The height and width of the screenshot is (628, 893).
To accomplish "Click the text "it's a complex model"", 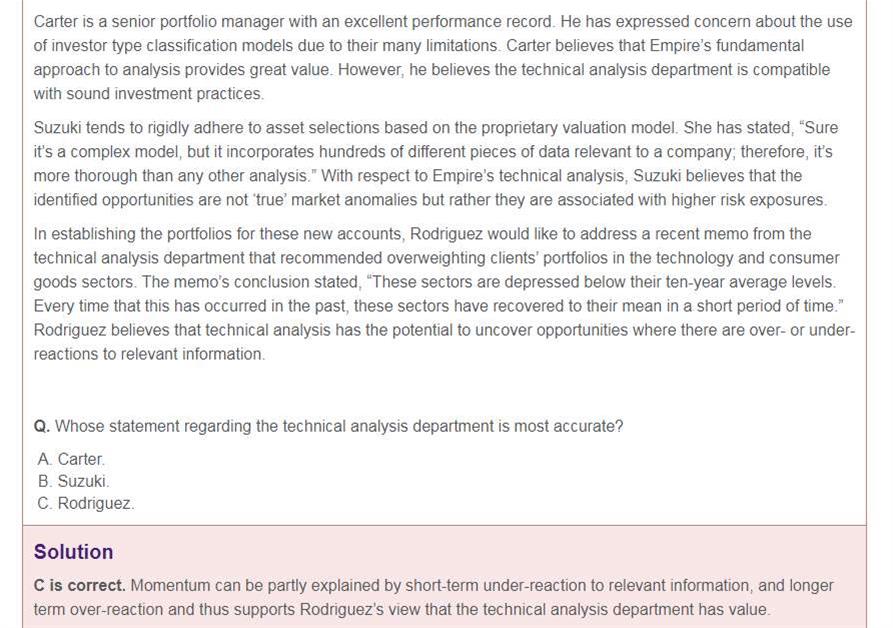I will click(109, 152).
